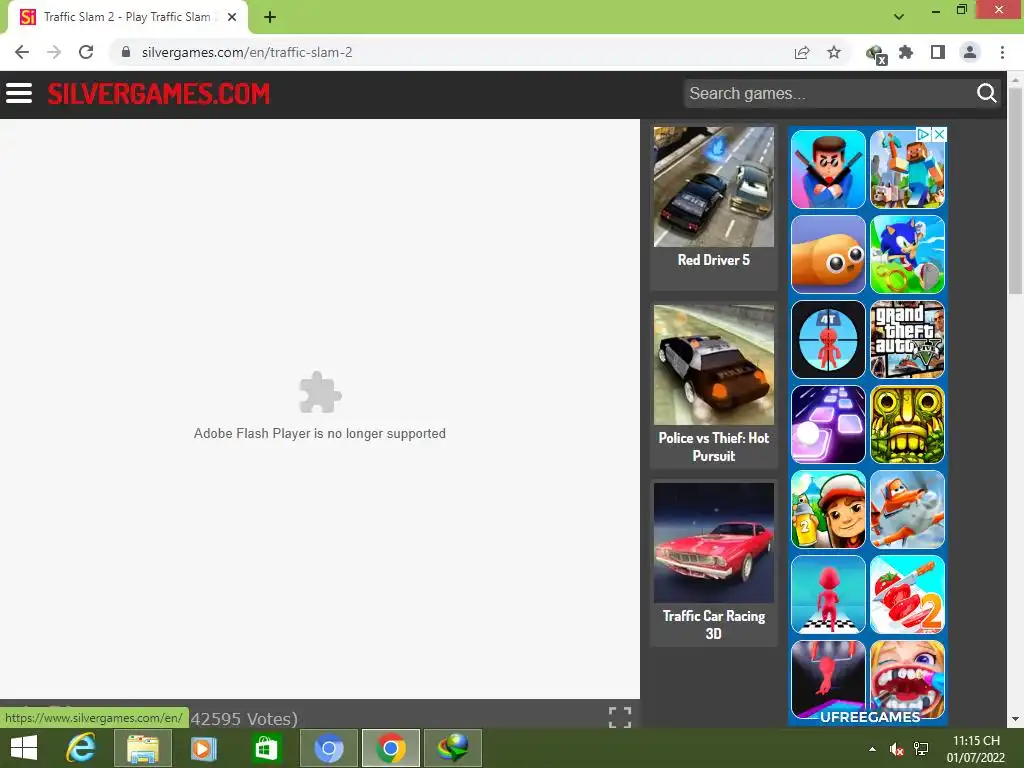The height and width of the screenshot is (768, 1024).
Task: Click the scrollbar down arrow
Action: (1015, 719)
